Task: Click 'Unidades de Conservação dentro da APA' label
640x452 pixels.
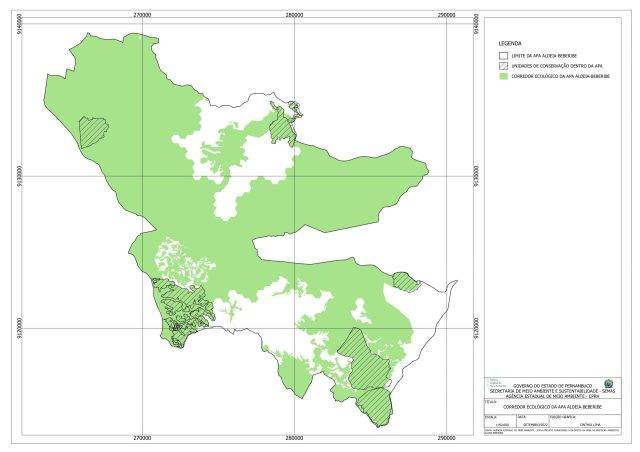Action: [x=555, y=66]
